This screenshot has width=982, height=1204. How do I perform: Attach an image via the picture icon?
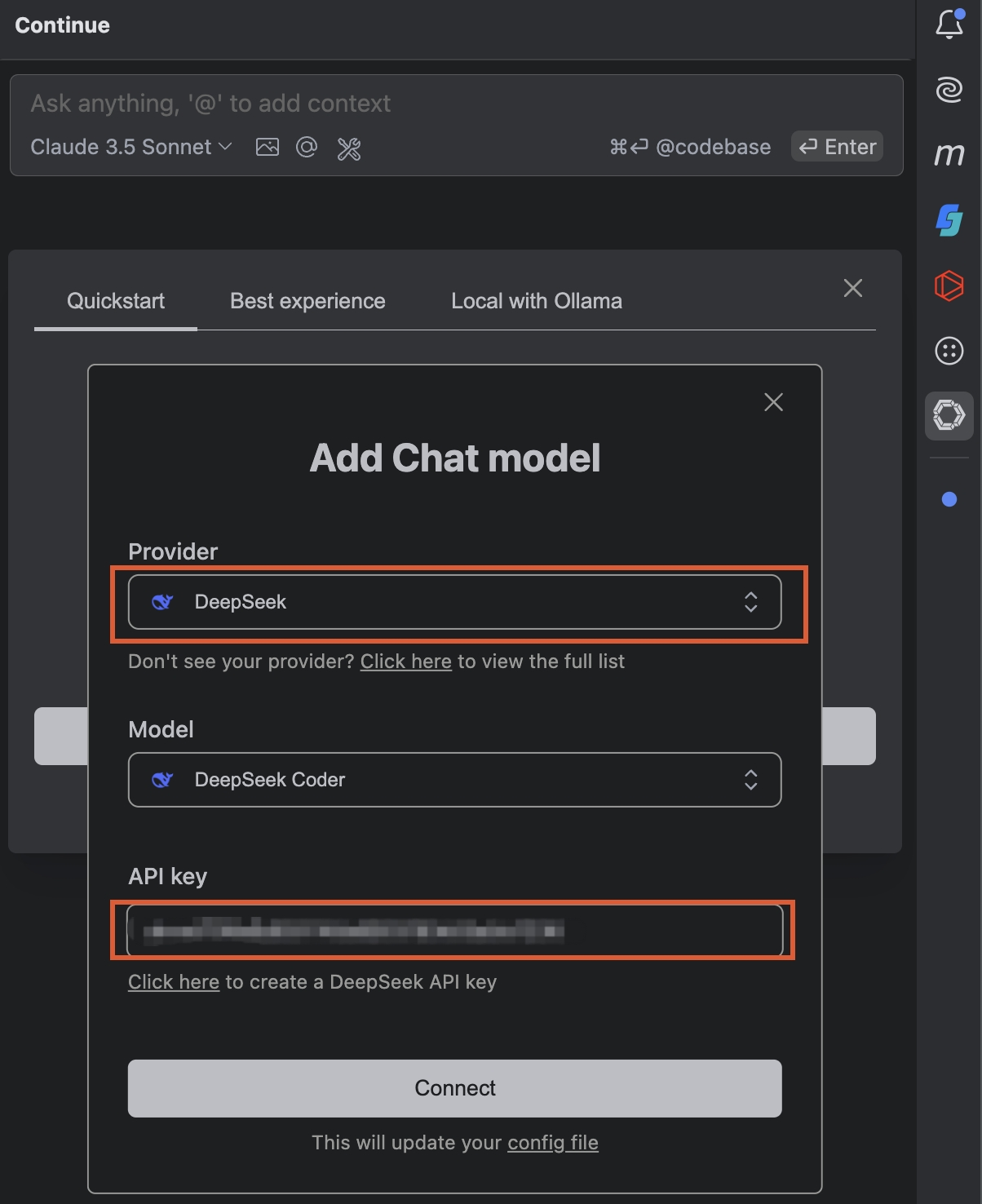click(268, 147)
